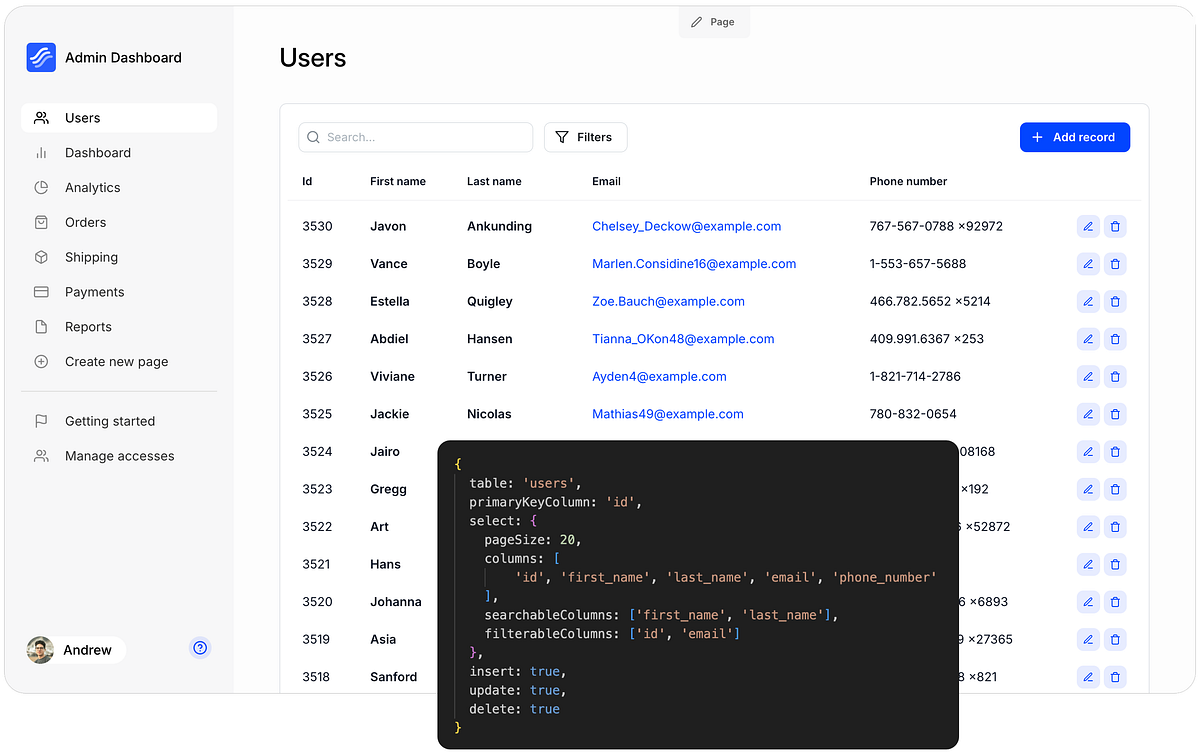Open the Reports document icon
This screenshot has height=756, width=1200.
click(41, 326)
